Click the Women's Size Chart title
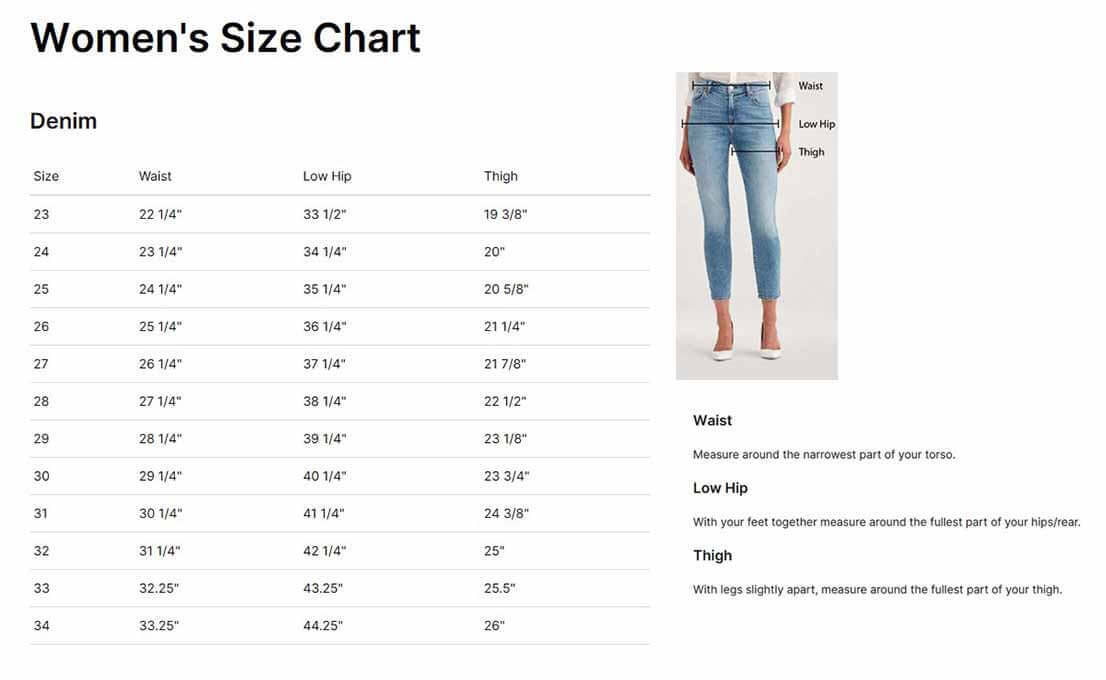The height and width of the screenshot is (680, 1106). click(x=226, y=37)
